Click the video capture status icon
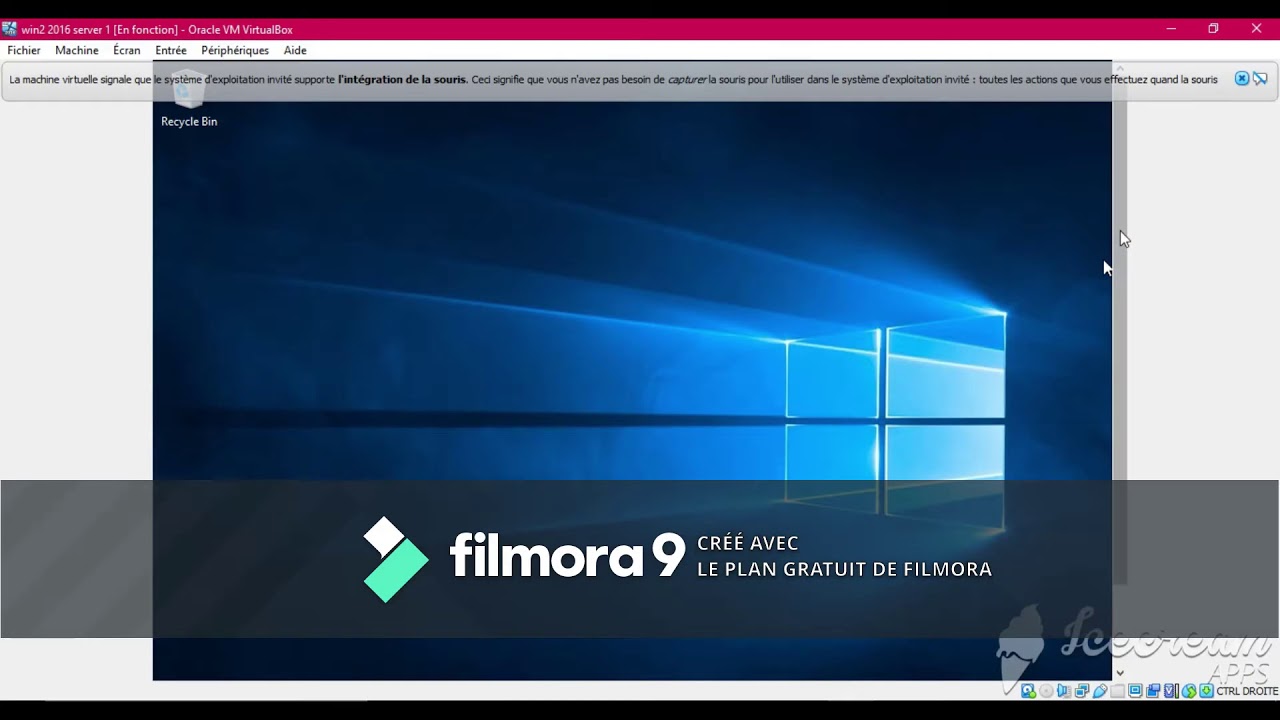1280x720 pixels. 1153,691
